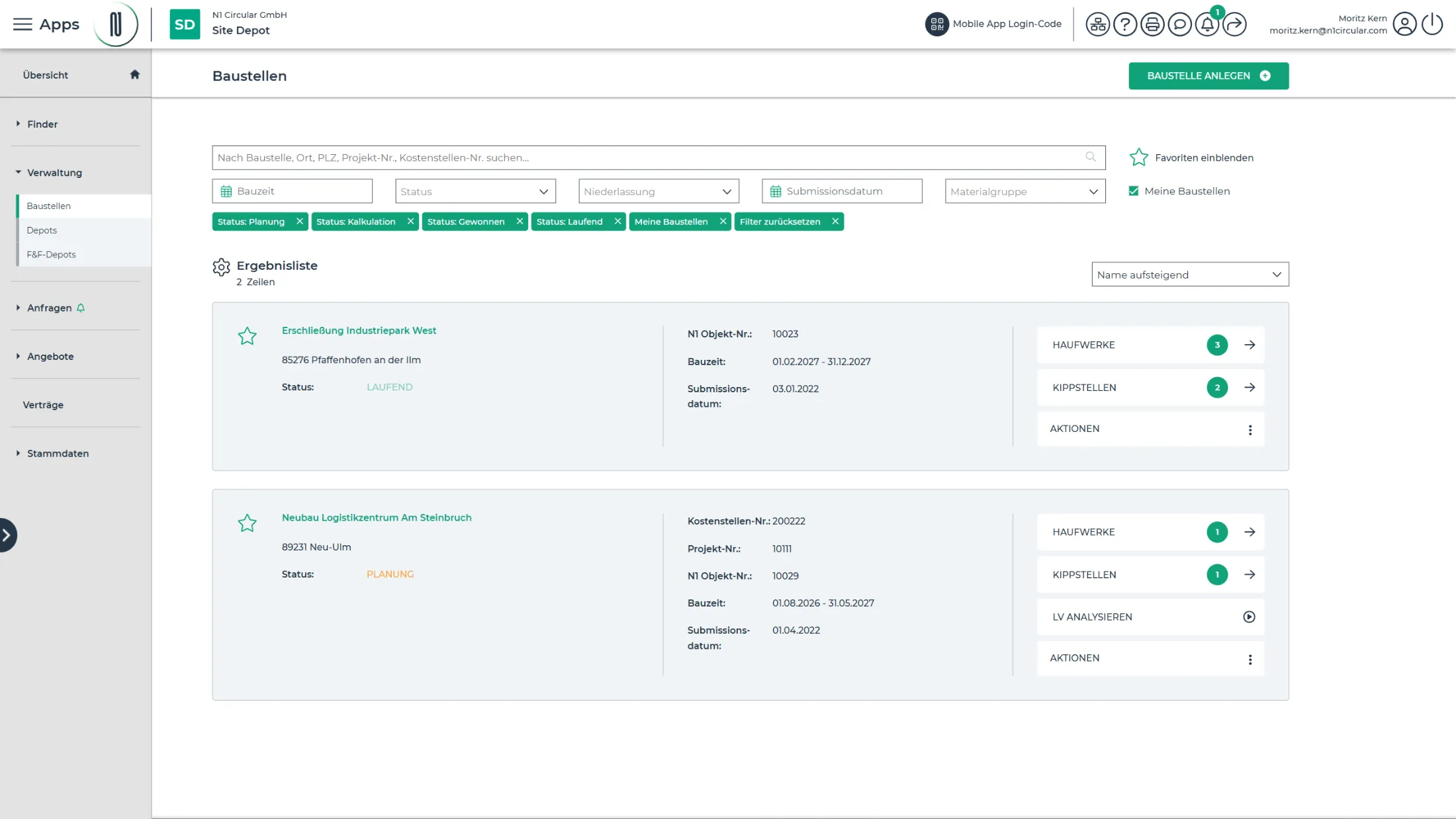The width and height of the screenshot is (1456, 819).
Task: Toggle Favoriten einblenden star
Action: [x=1138, y=157]
